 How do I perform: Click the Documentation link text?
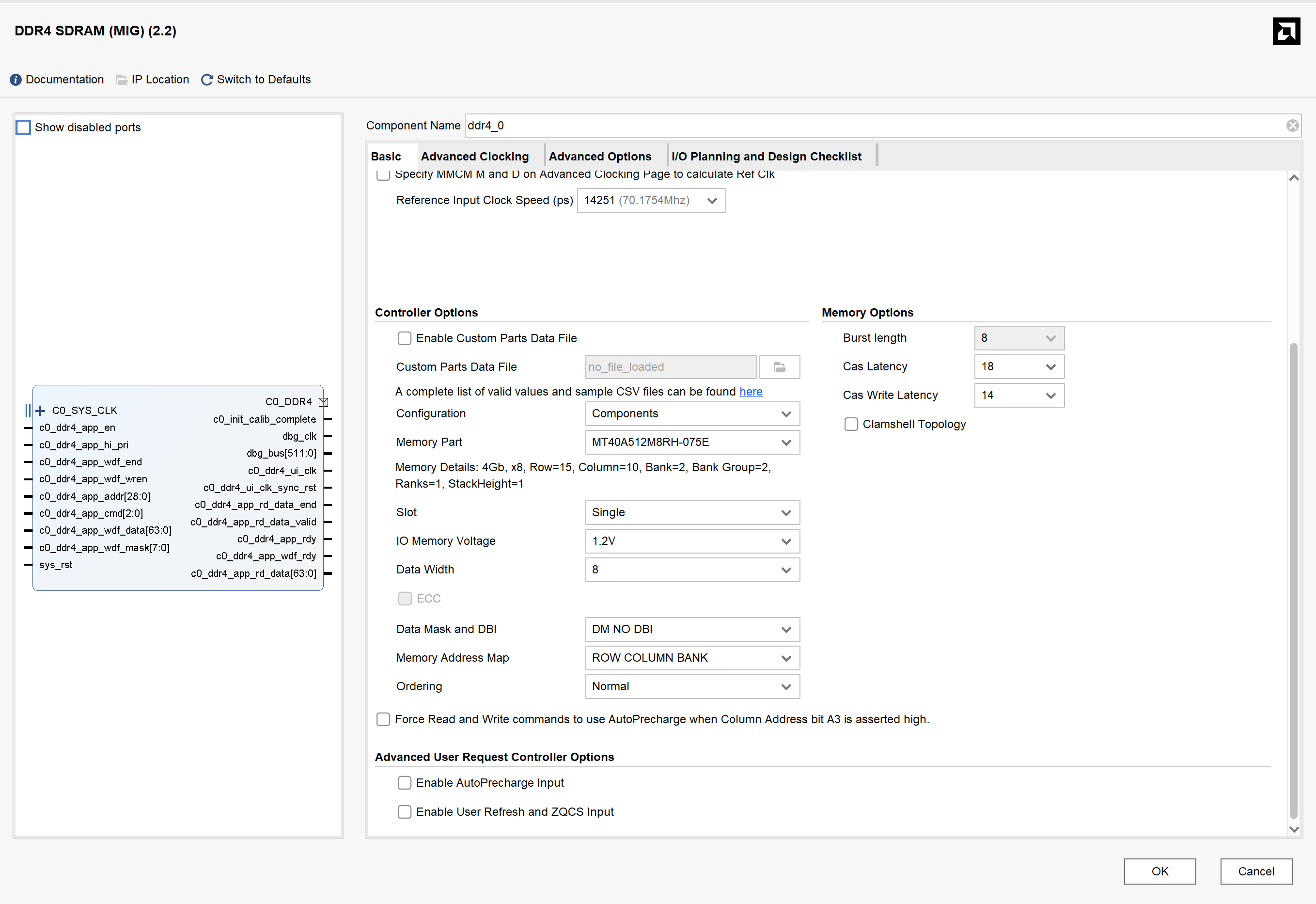pos(64,80)
